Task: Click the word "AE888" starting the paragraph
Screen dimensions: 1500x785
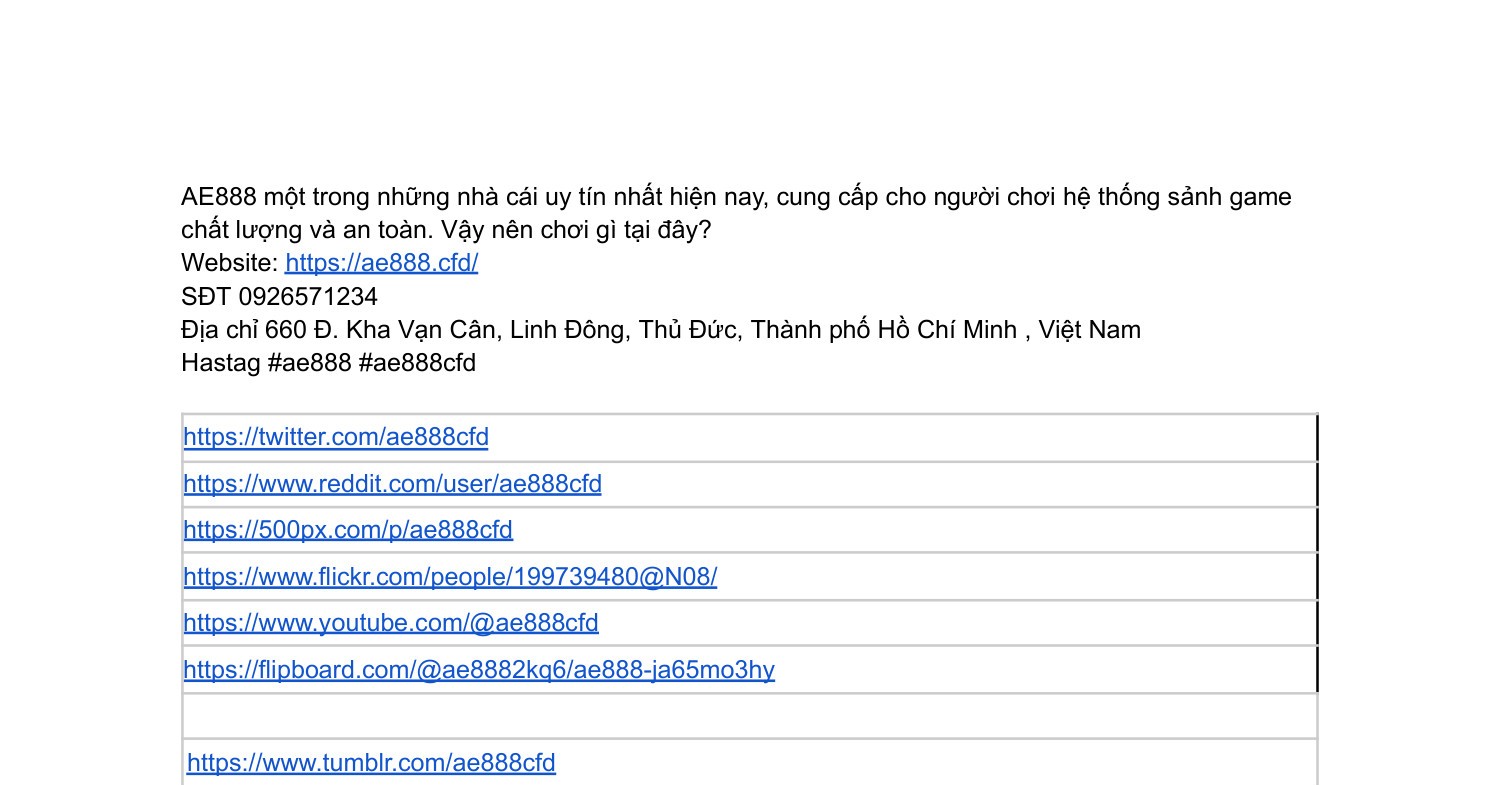Action: tap(218, 197)
